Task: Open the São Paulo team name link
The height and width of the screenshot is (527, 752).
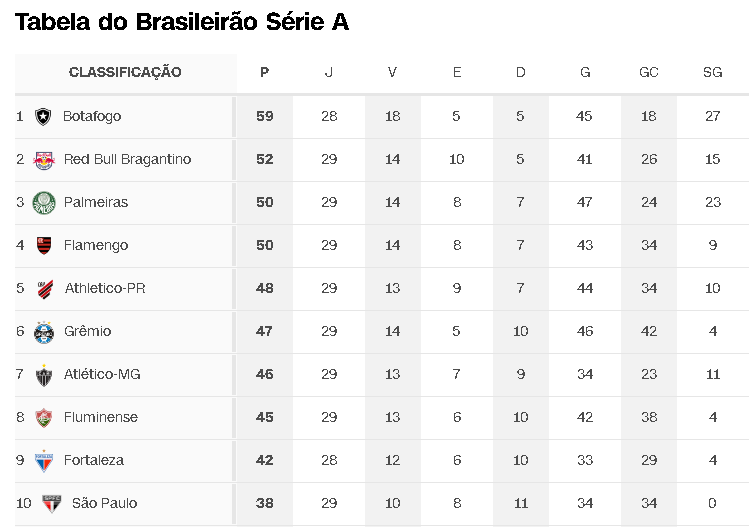Action: pos(105,503)
